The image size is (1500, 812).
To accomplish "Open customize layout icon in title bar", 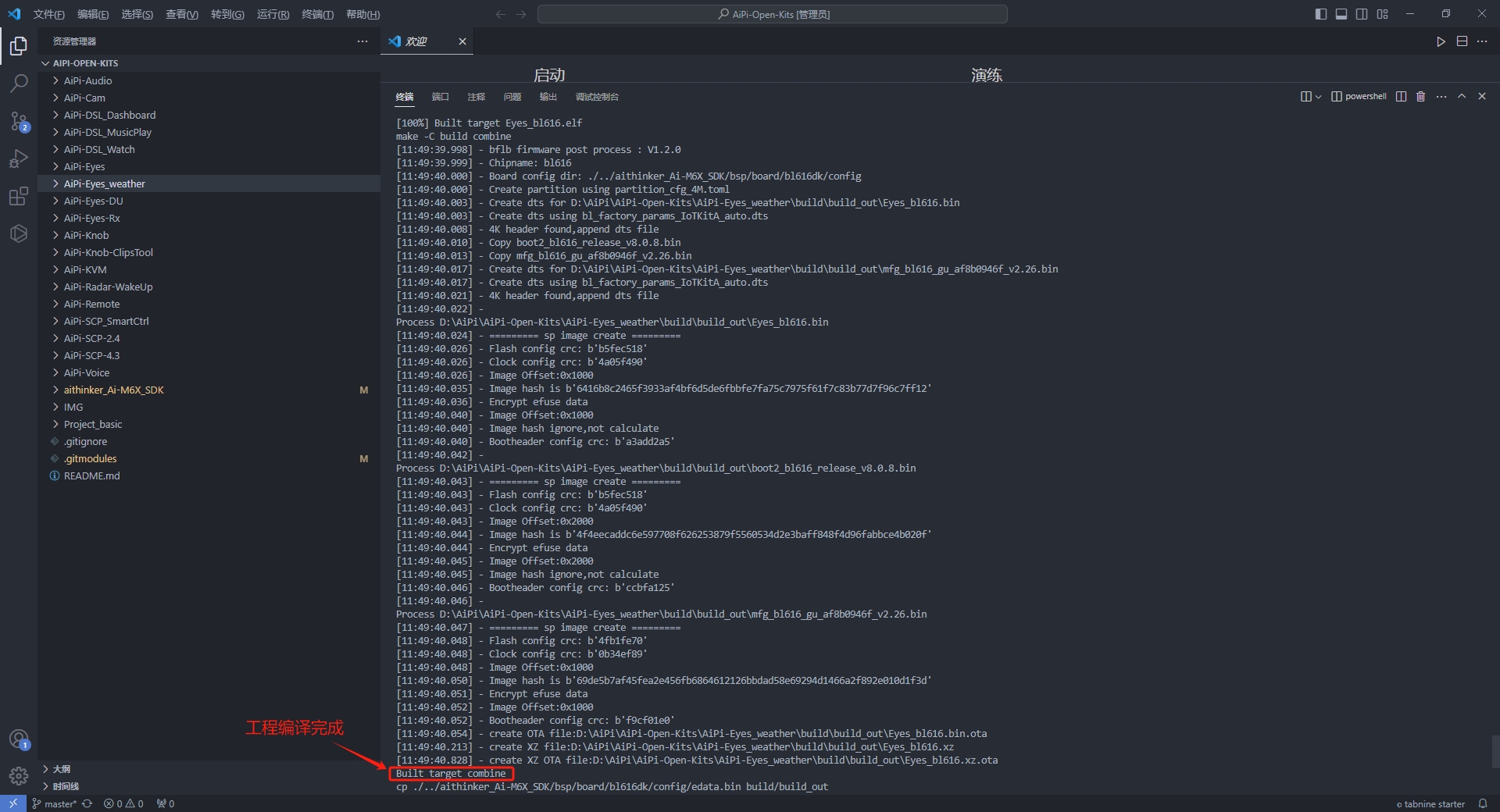I will pyautogui.click(x=1383, y=14).
